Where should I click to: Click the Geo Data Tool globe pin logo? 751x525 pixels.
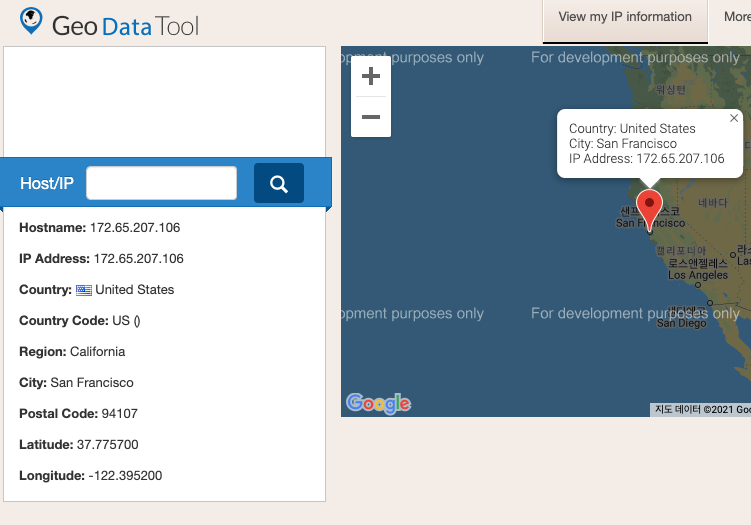click(x=31, y=21)
